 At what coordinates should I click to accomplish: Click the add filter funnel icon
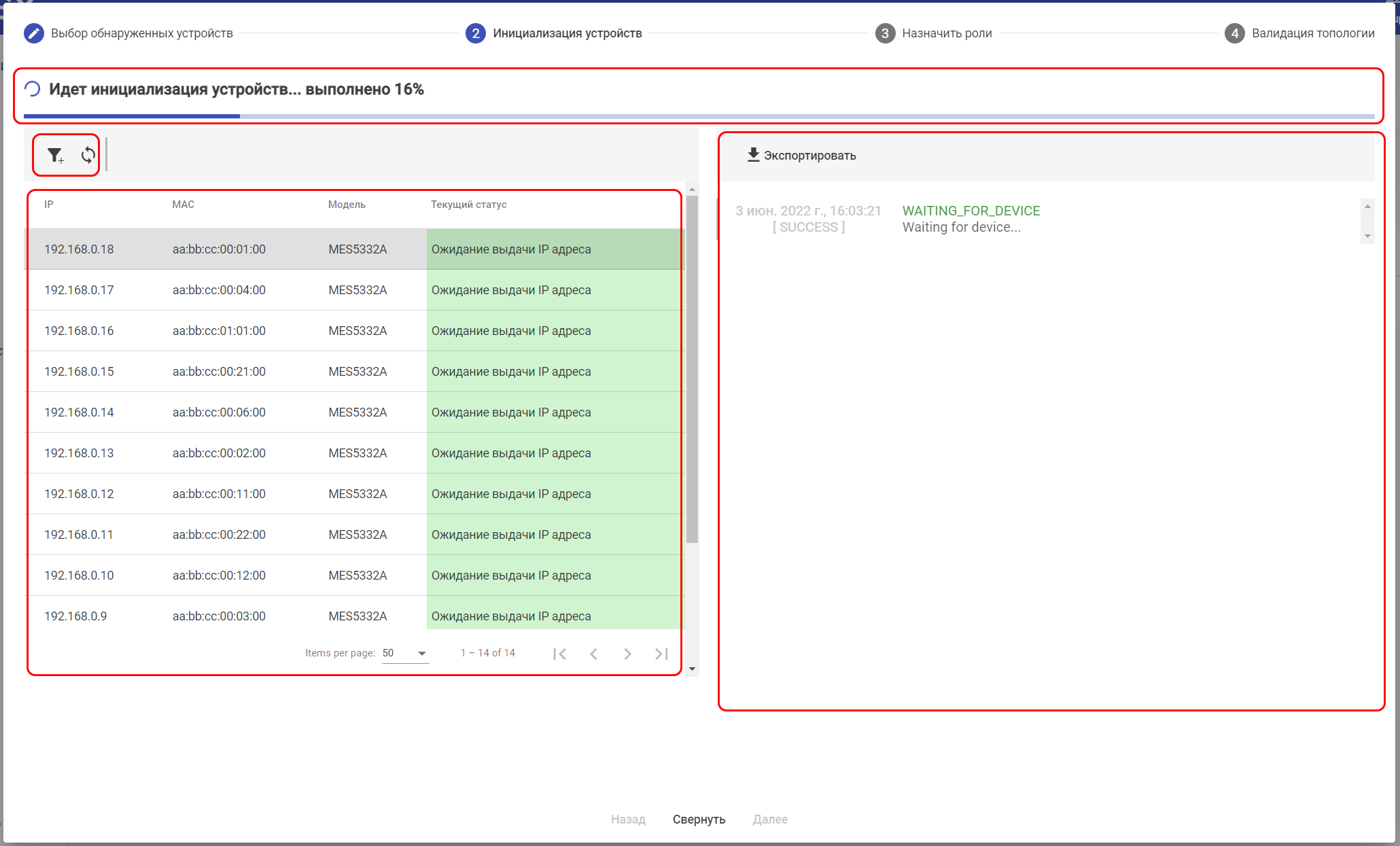(x=55, y=156)
